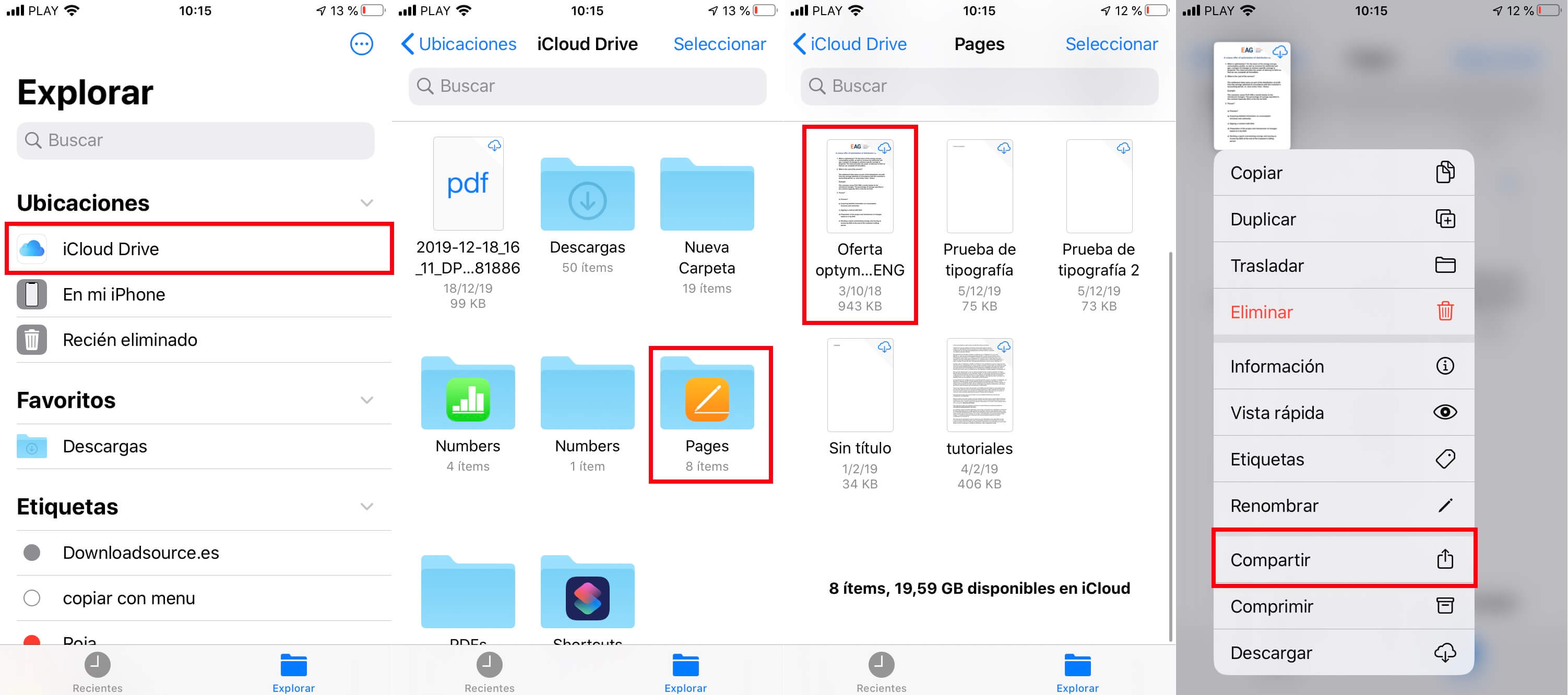Collapse the Etiquetas section
The image size is (1568, 695).
tap(366, 506)
